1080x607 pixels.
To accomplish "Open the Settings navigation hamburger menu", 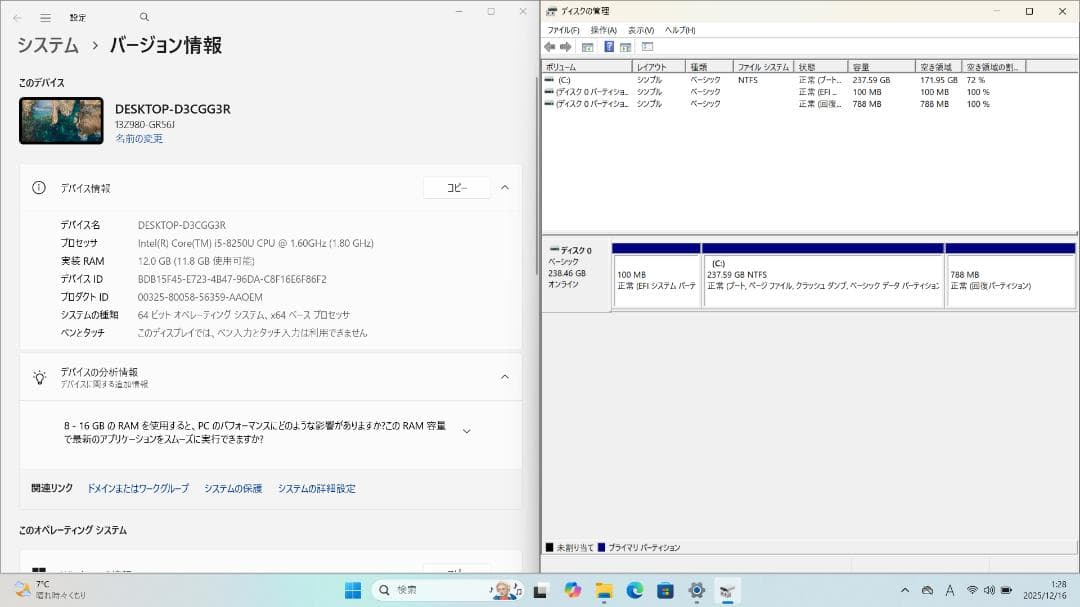I will coord(44,16).
